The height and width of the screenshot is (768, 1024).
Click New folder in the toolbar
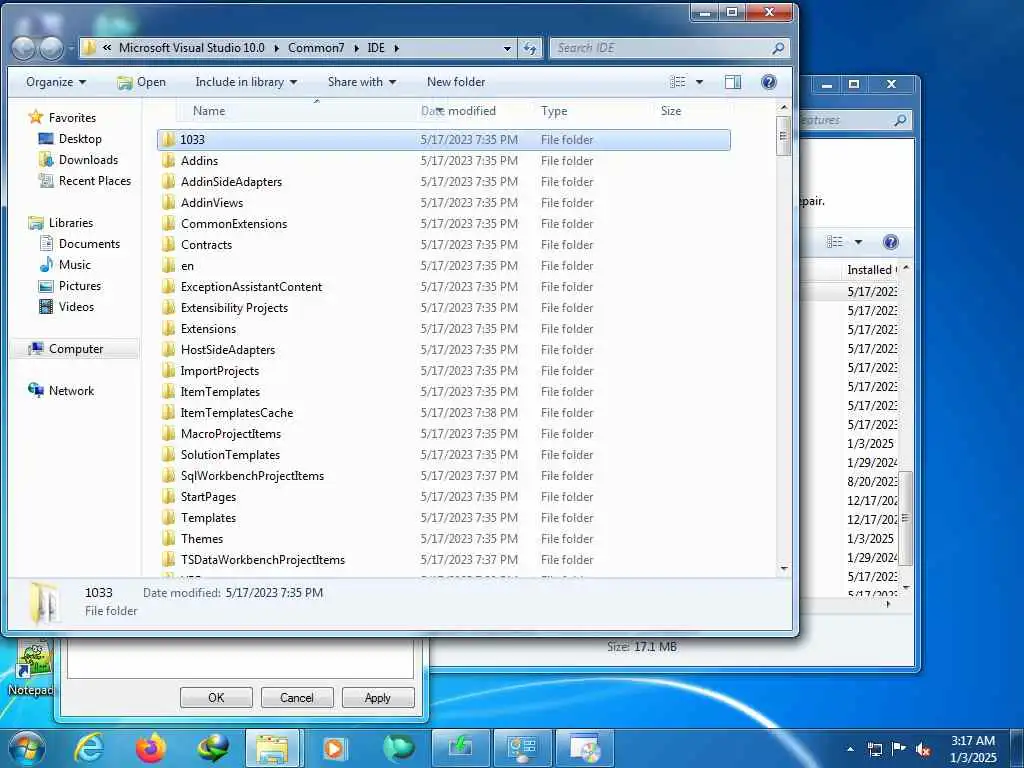(x=456, y=82)
